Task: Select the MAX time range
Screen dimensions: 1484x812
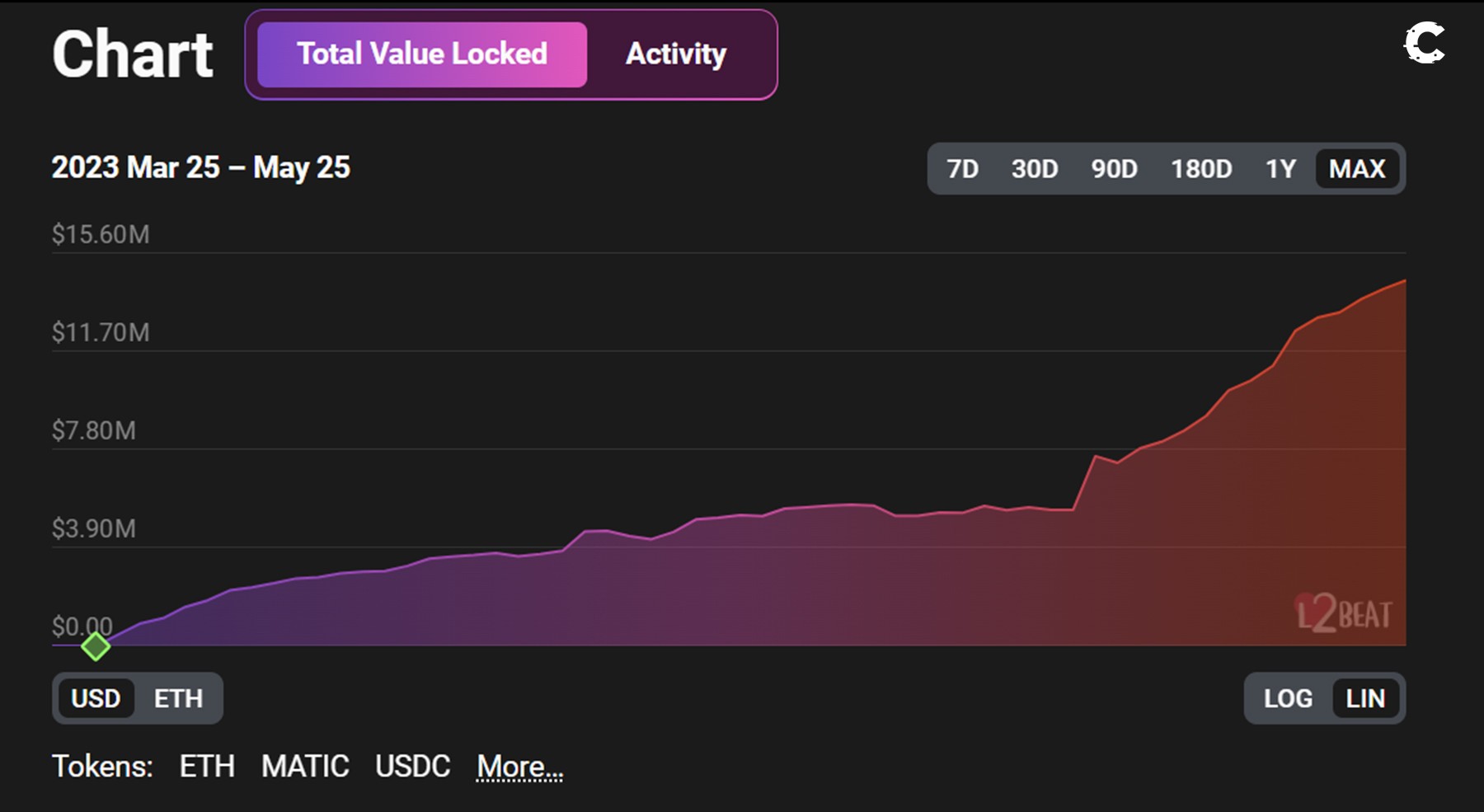Action: pos(1357,169)
